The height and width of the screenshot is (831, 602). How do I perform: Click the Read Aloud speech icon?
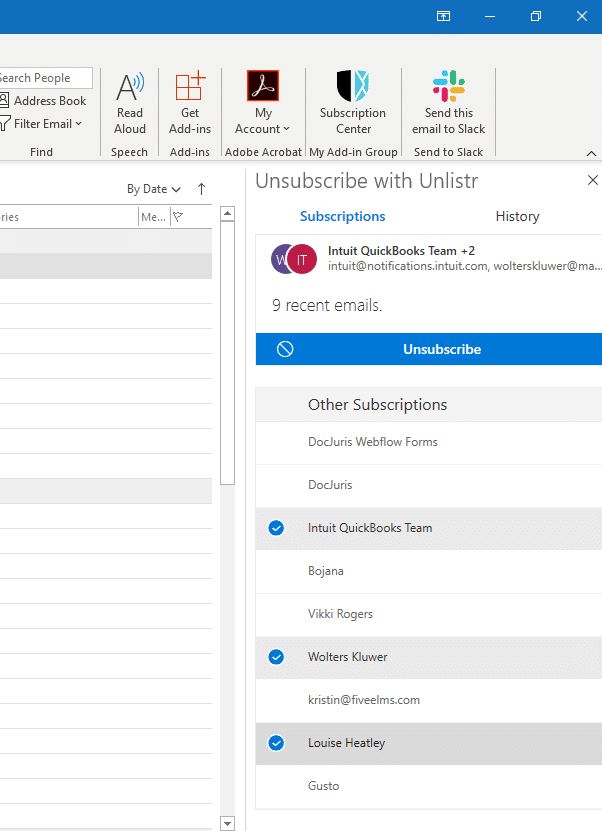(130, 104)
